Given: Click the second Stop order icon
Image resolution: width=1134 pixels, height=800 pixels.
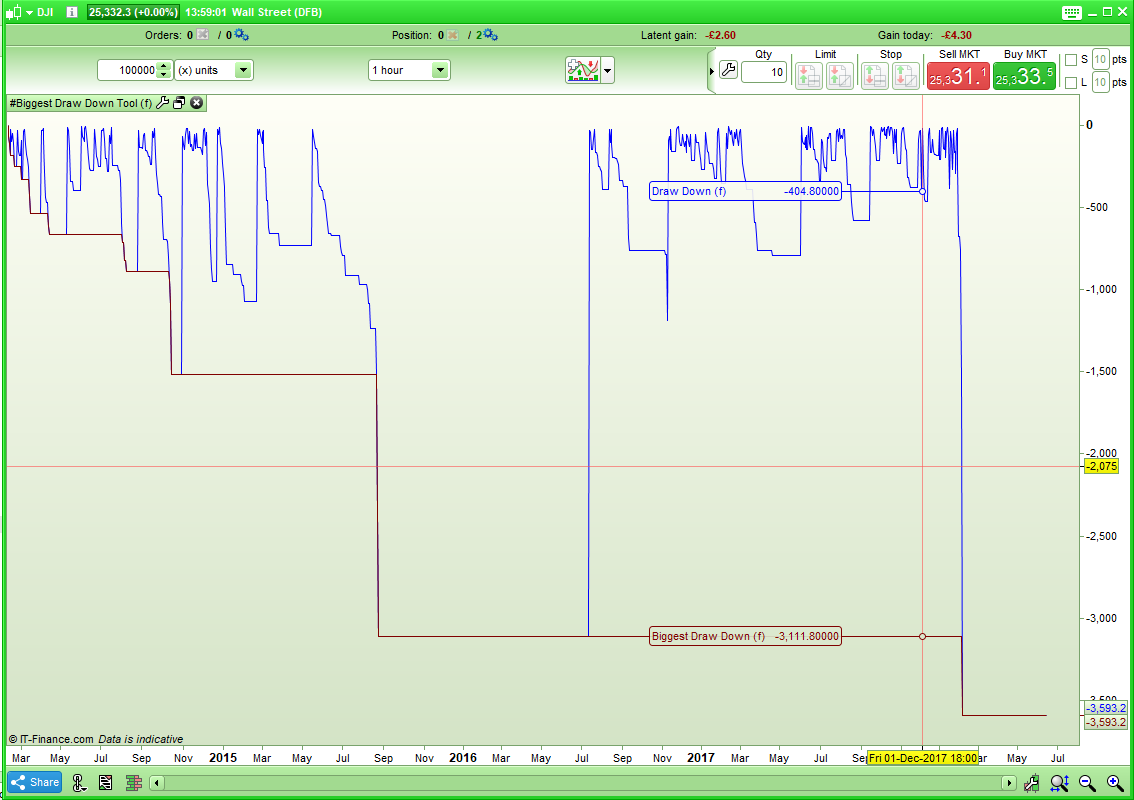Looking at the screenshot, I should [x=905, y=75].
